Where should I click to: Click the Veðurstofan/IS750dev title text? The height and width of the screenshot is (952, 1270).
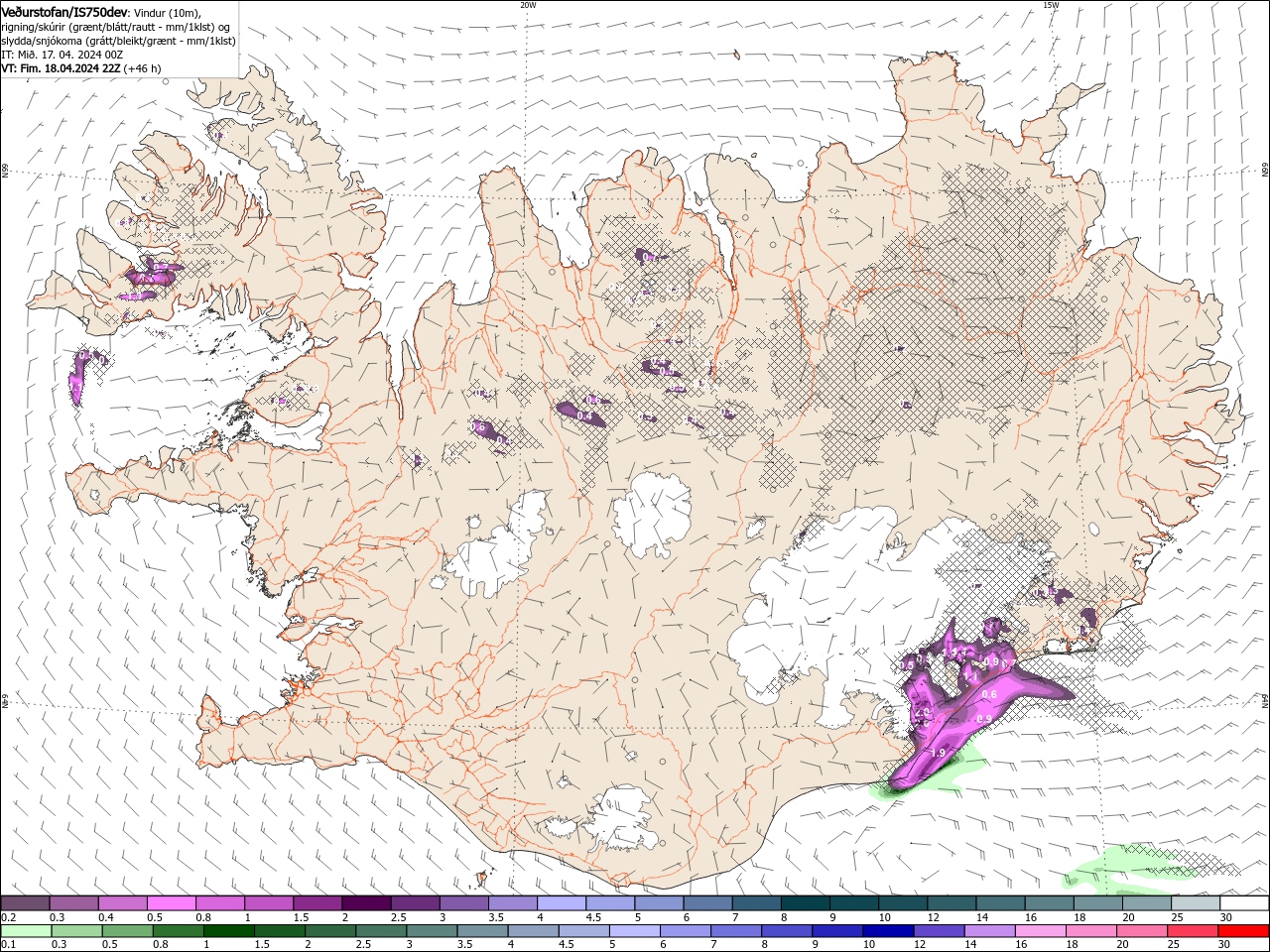64,11
